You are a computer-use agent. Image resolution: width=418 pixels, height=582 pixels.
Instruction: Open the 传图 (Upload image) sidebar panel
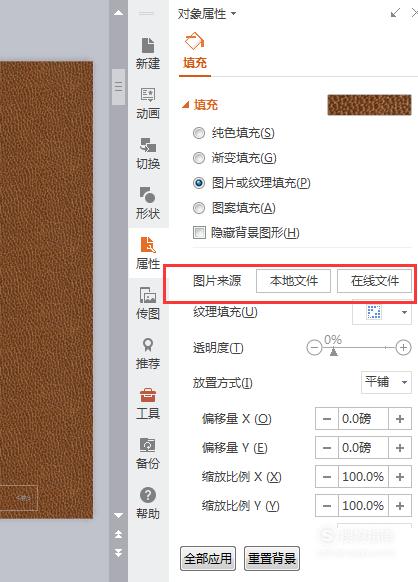148,304
